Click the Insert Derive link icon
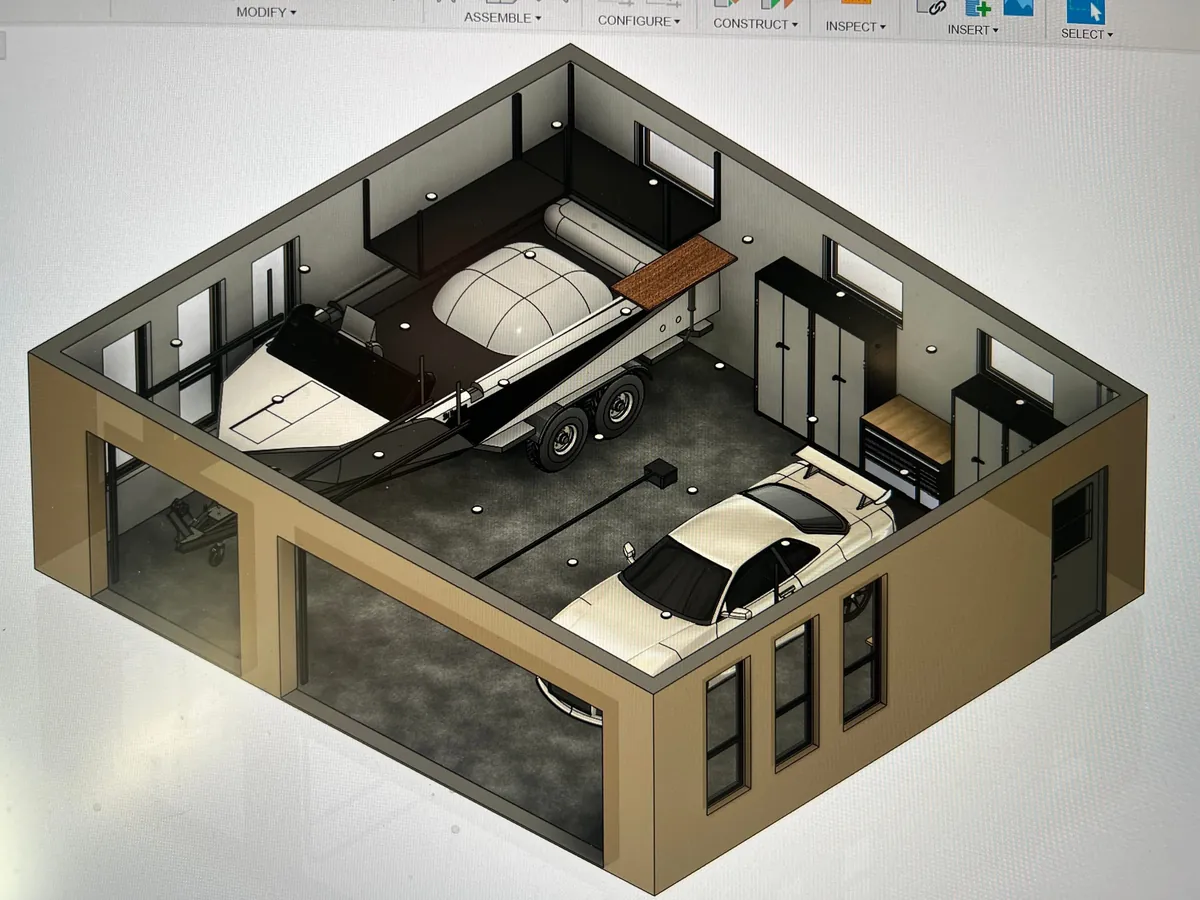Viewport: 1200px width, 900px height. point(934,6)
